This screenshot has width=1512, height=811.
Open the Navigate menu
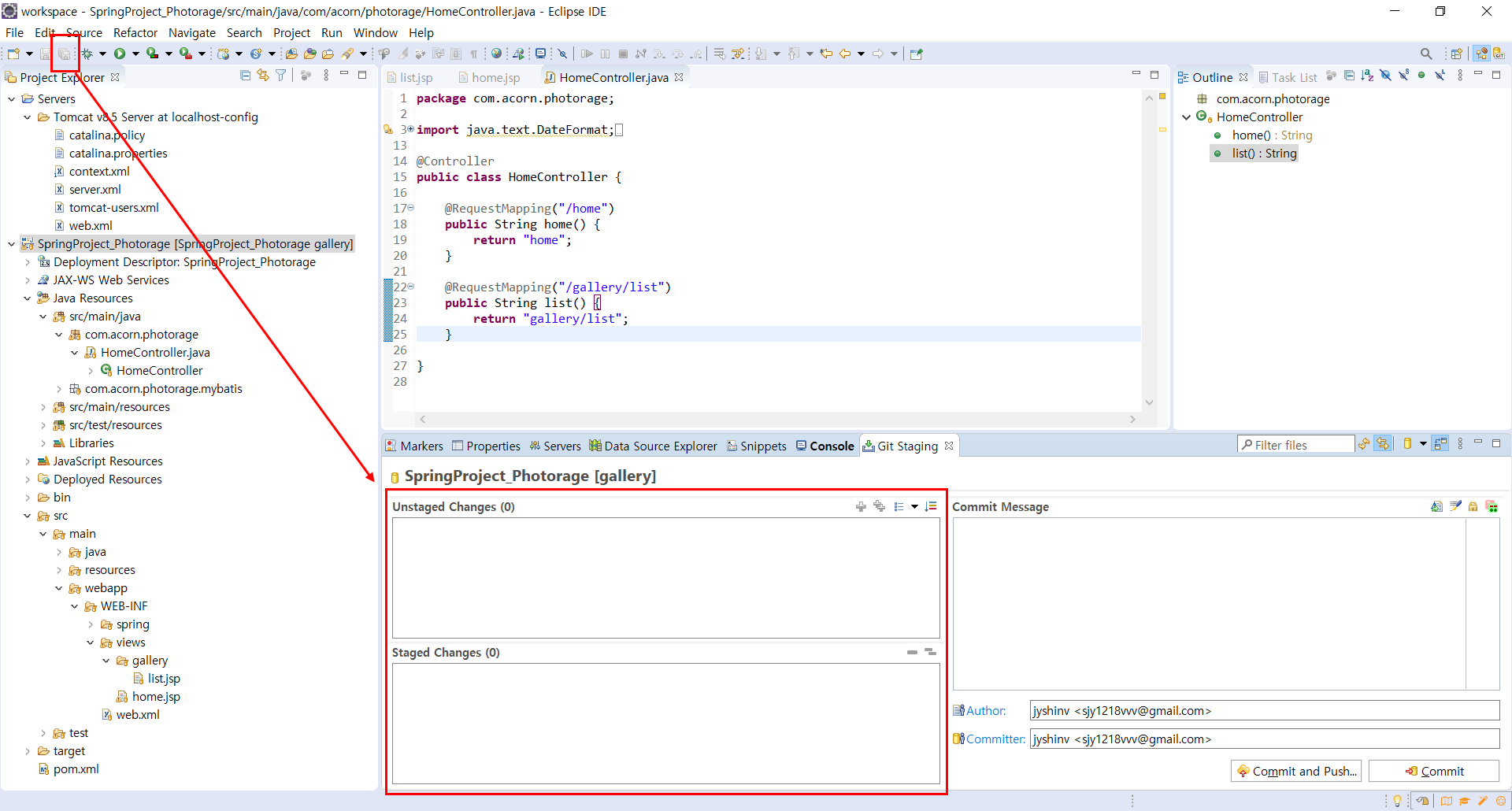click(192, 32)
